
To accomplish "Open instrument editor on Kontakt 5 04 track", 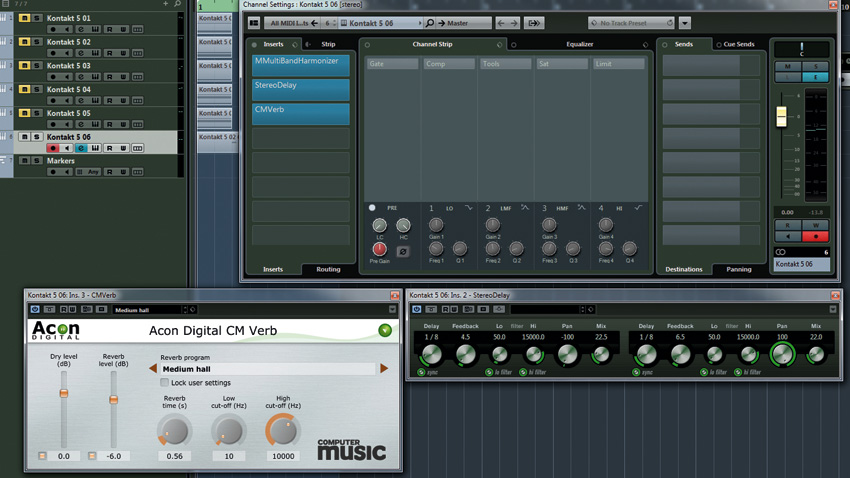I will 95,101.
